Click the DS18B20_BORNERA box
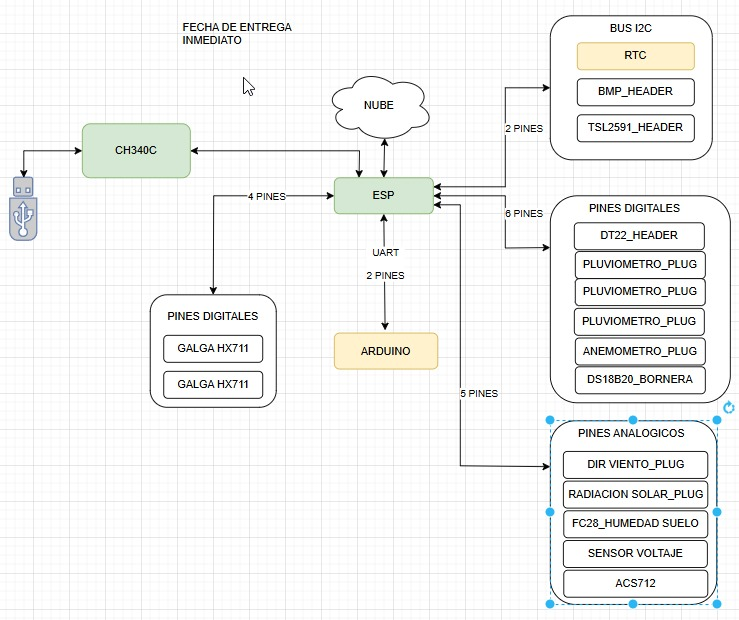 pos(639,380)
